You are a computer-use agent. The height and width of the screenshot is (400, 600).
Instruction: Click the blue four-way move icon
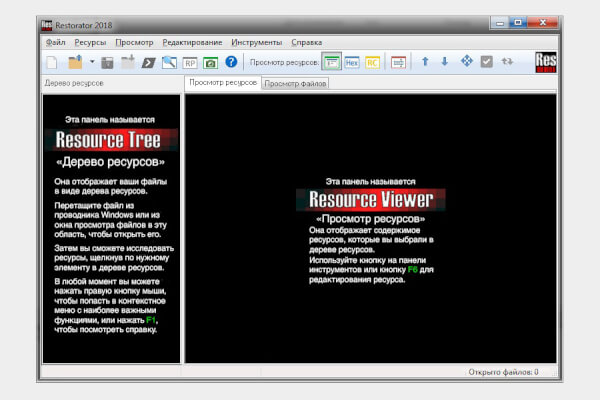[x=466, y=61]
